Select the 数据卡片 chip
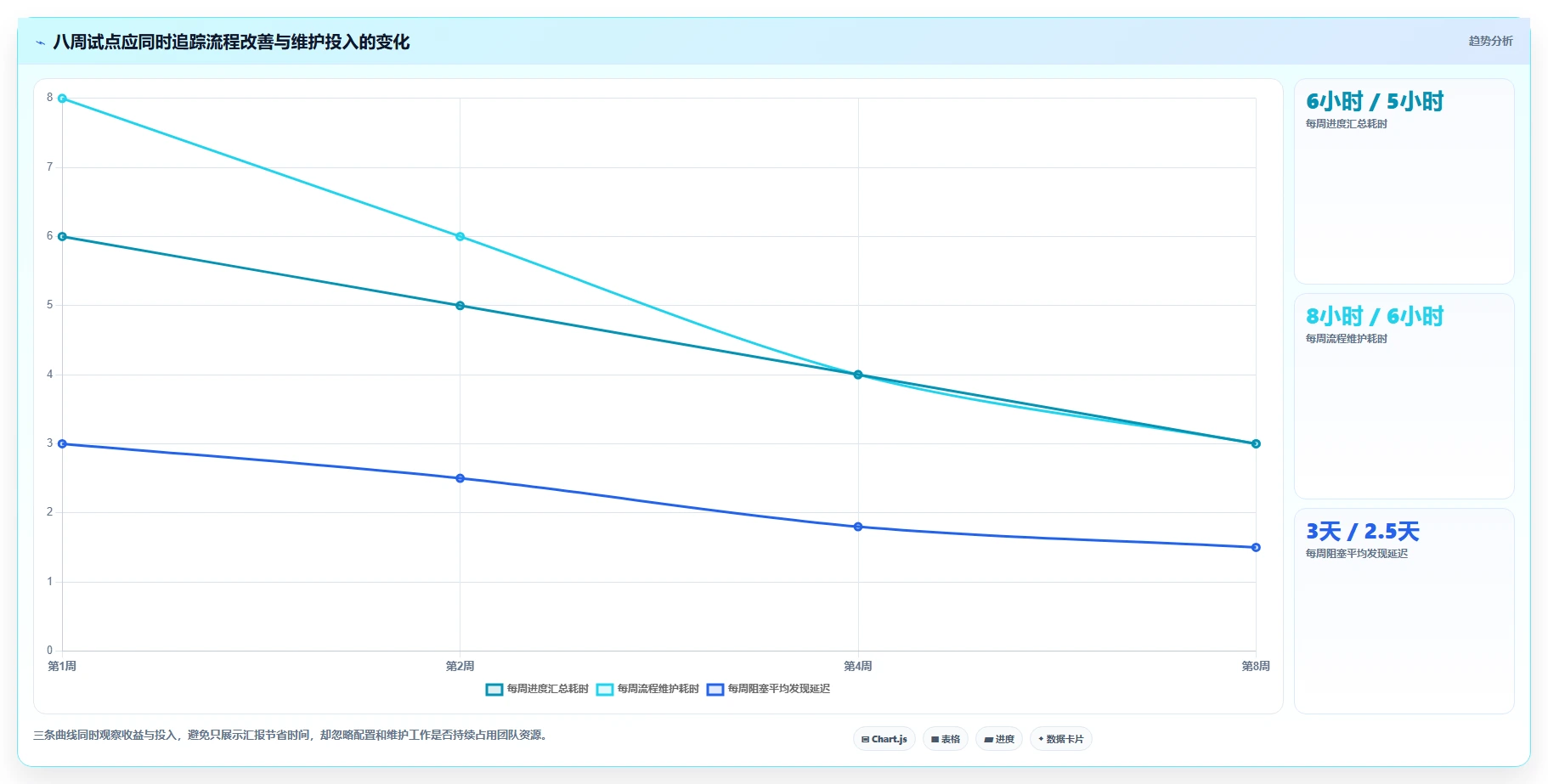The image size is (1548, 784). click(x=1060, y=739)
